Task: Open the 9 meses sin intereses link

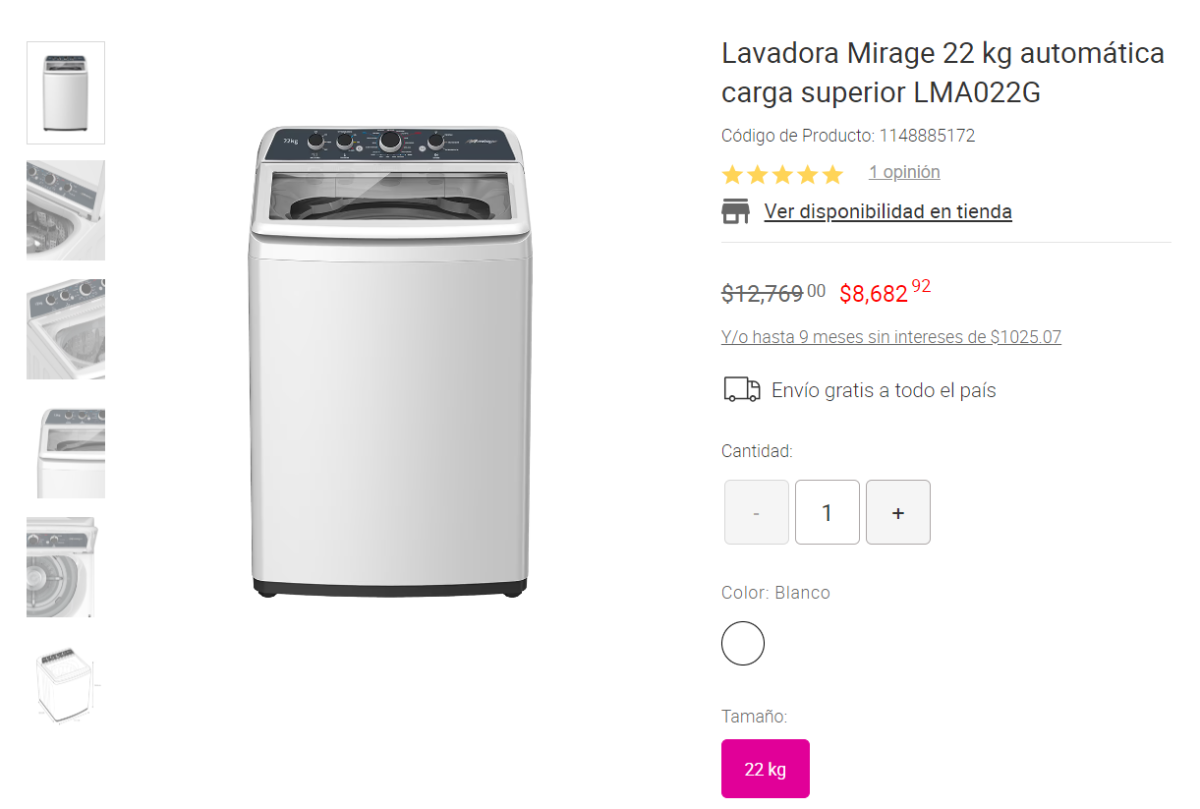Action: click(x=891, y=337)
